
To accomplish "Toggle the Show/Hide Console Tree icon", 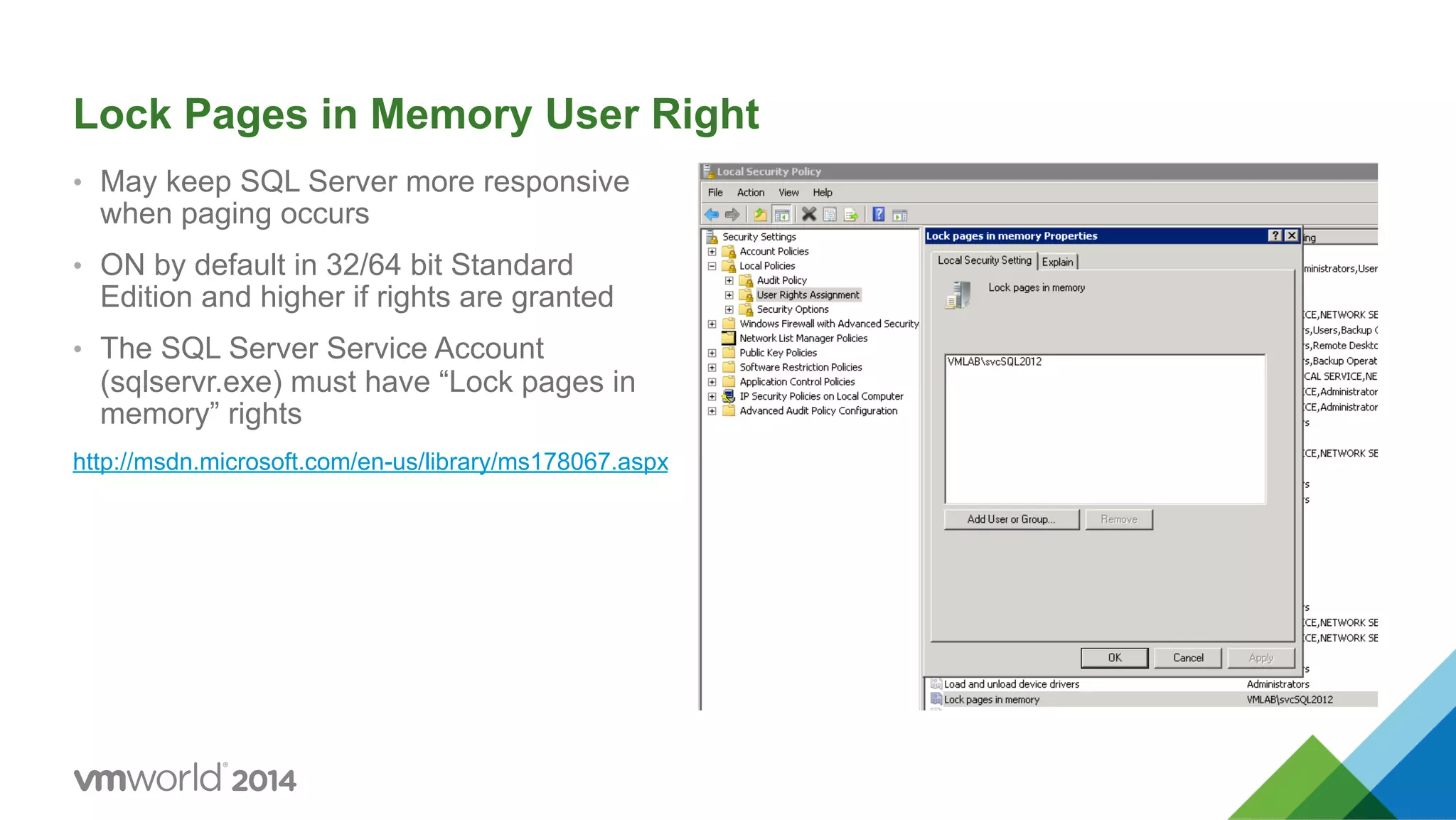I will [781, 214].
